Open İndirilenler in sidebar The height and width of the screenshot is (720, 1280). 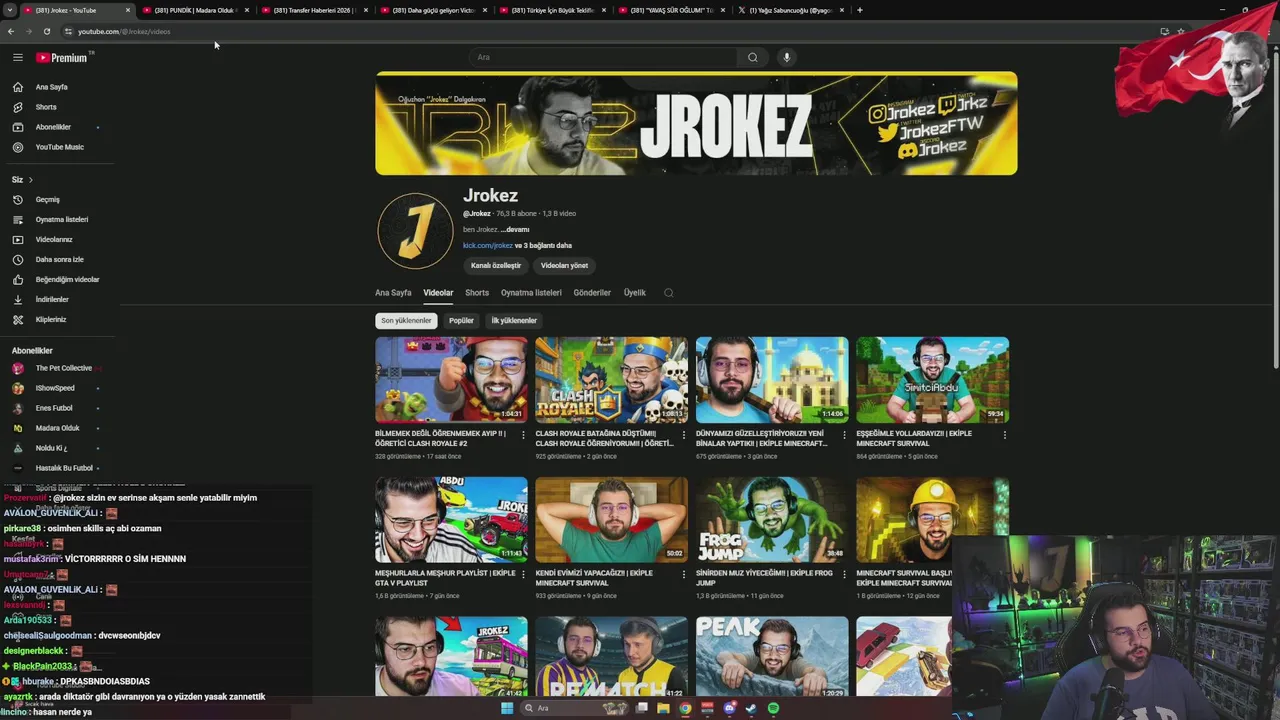point(52,299)
